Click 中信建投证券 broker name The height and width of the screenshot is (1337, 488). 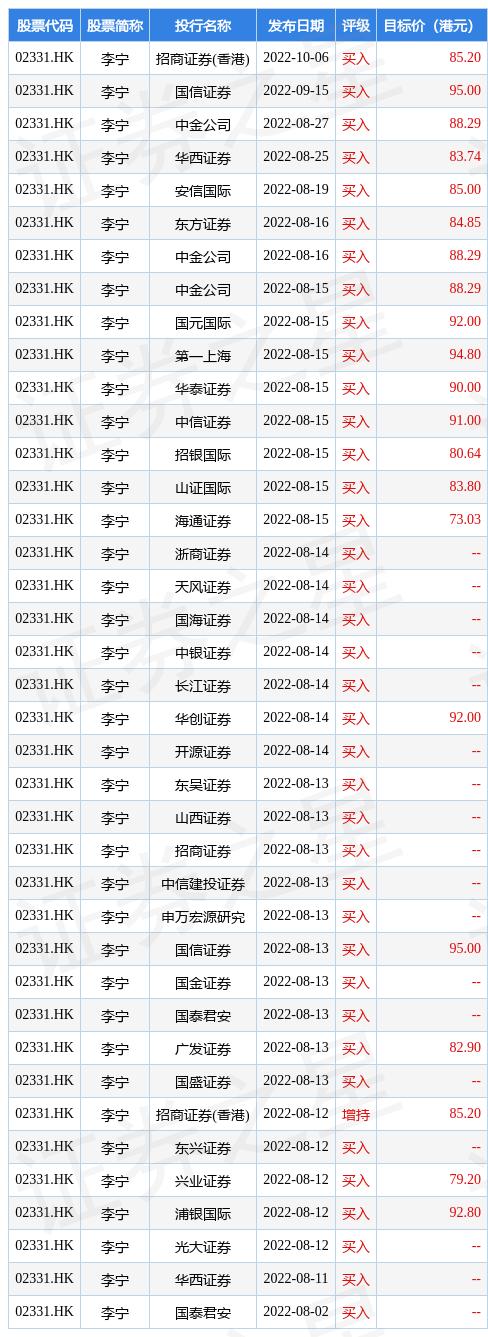tap(203, 883)
